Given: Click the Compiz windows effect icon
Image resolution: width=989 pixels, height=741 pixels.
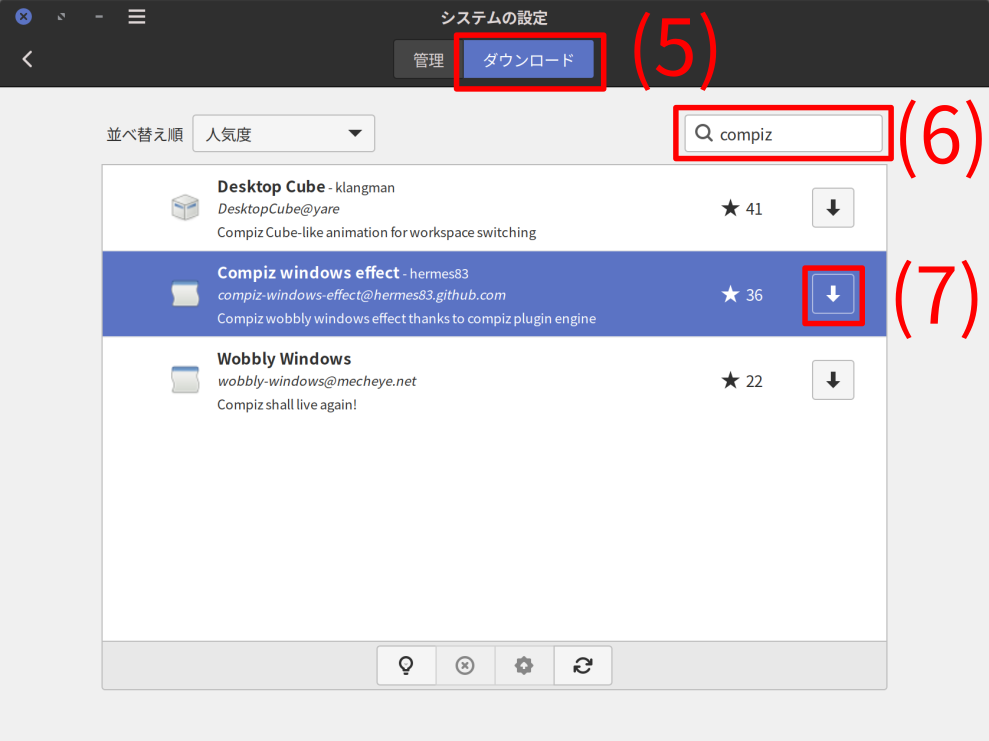Looking at the screenshot, I should (185, 294).
